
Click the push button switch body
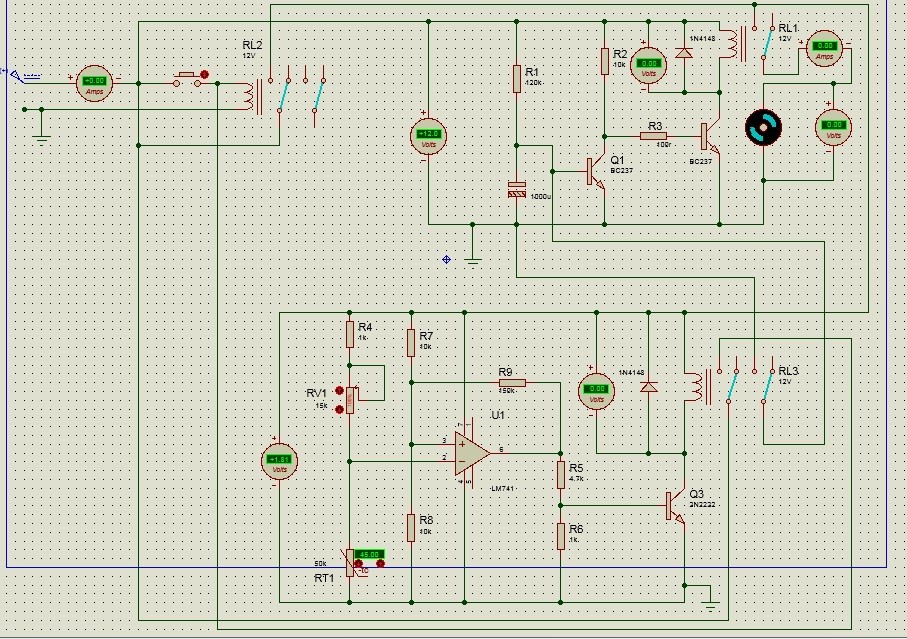pos(186,80)
